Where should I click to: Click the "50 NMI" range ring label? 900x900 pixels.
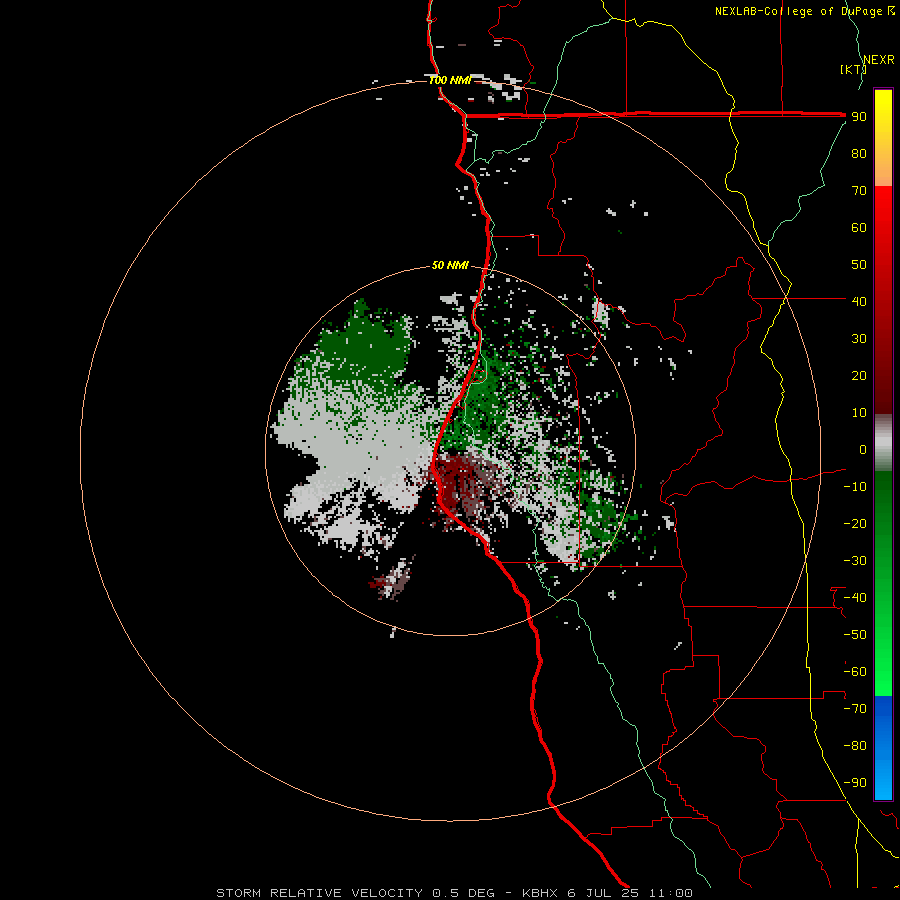pyautogui.click(x=450, y=265)
